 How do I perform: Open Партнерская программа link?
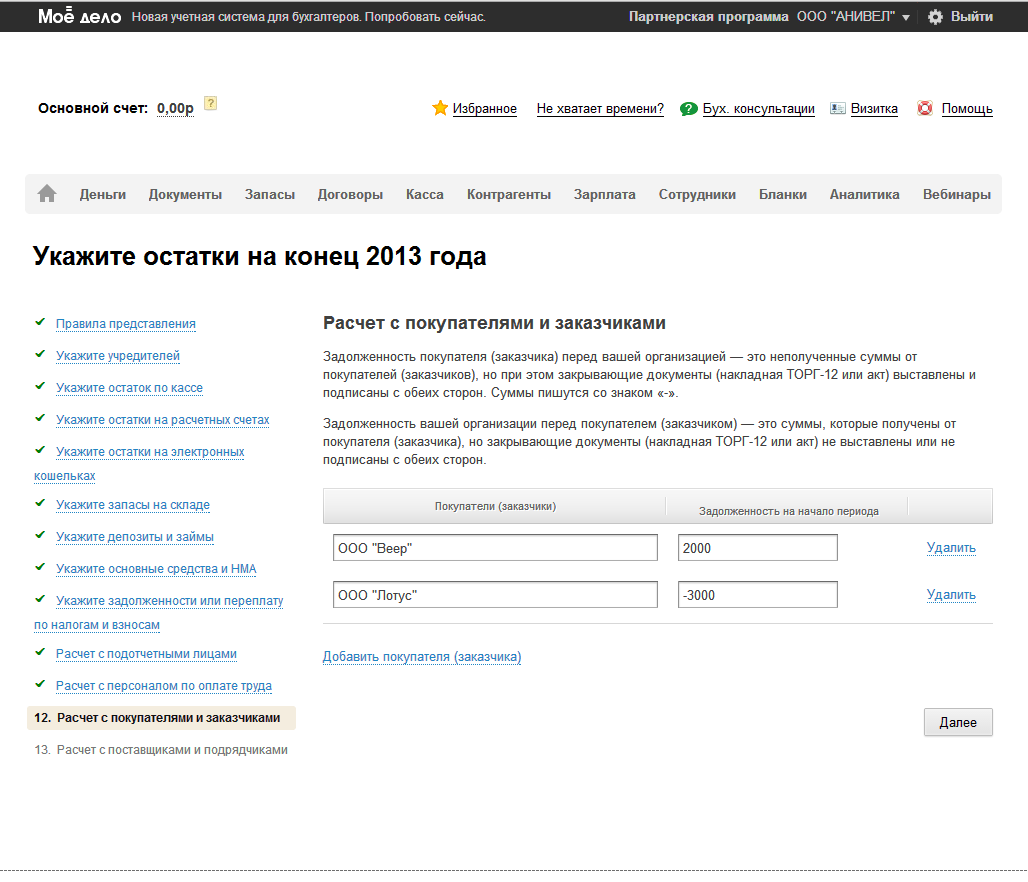tap(708, 17)
